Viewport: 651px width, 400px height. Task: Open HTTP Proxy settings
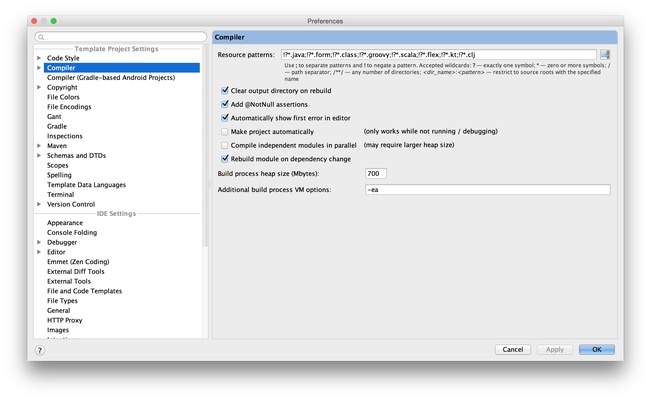(64, 320)
